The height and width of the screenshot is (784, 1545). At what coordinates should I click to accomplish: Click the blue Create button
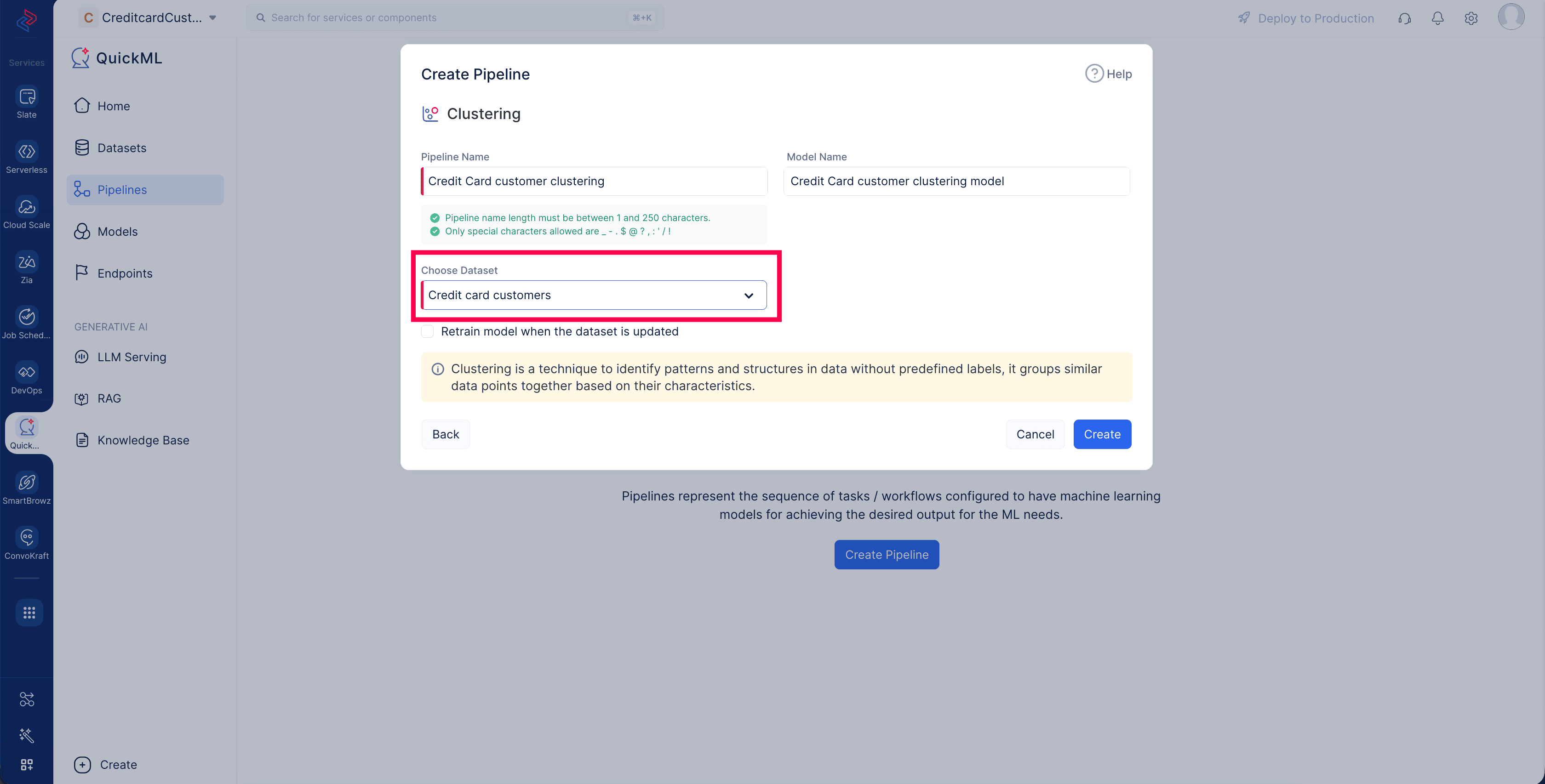point(1102,435)
